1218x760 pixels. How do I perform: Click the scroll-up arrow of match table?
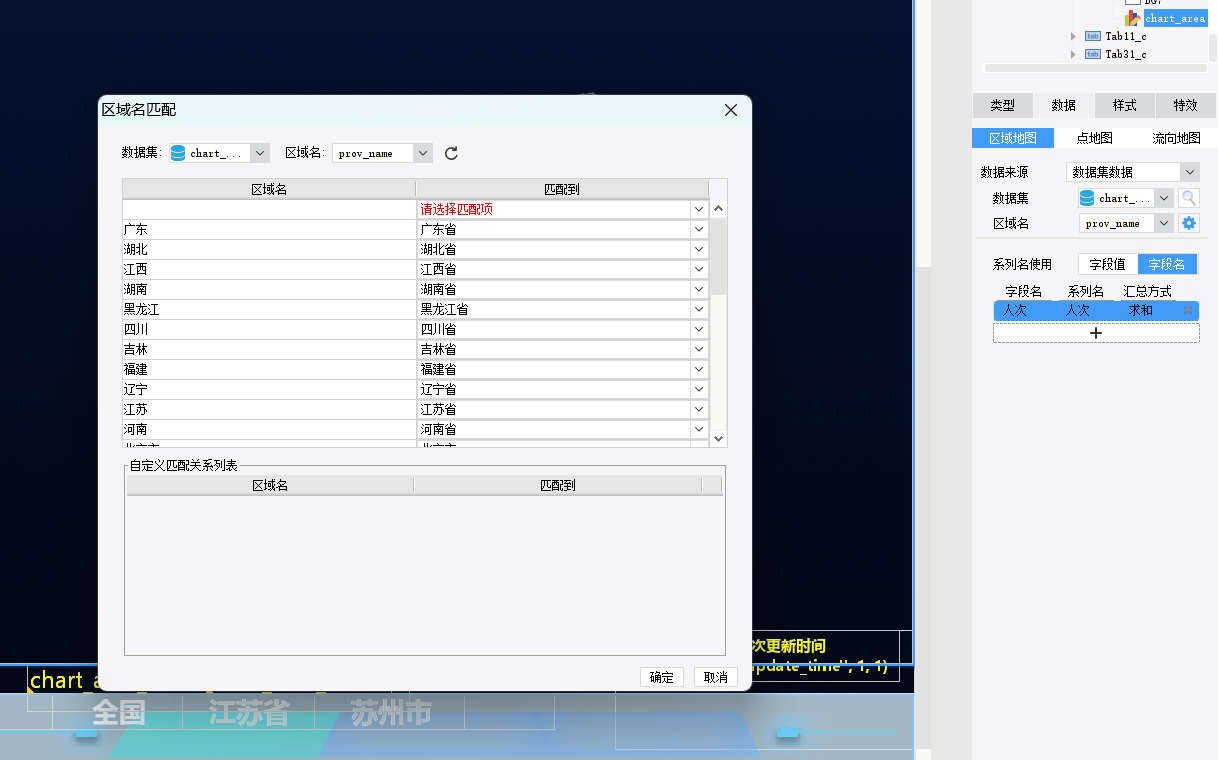(718, 209)
